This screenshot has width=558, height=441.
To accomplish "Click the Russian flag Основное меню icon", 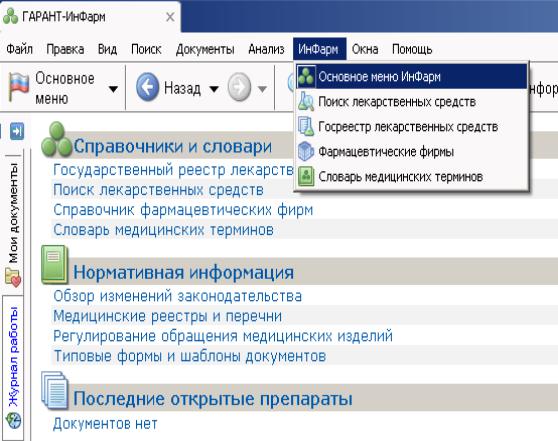I will (x=18, y=86).
